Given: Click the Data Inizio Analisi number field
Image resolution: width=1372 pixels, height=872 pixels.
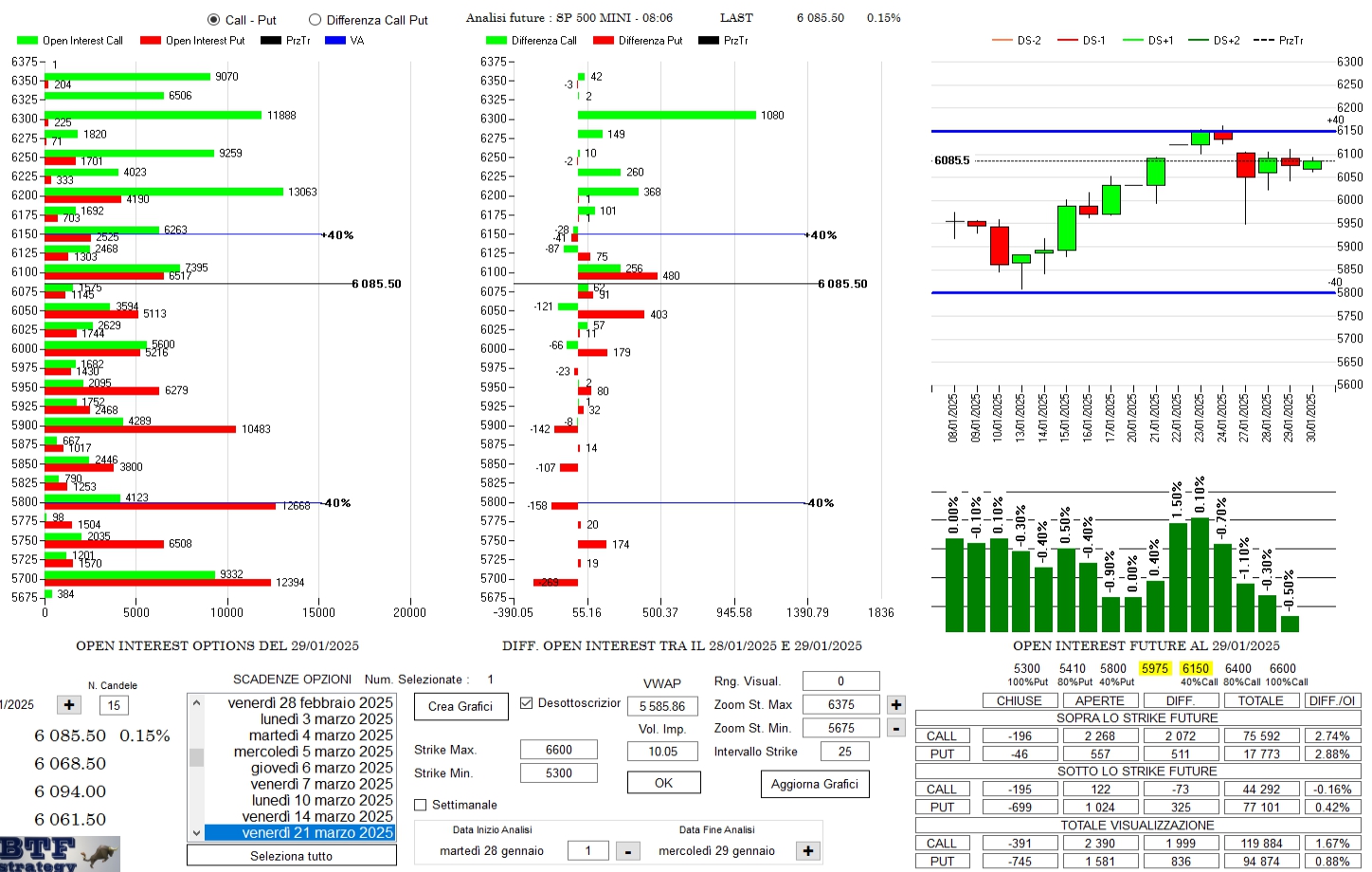Looking at the screenshot, I should (x=587, y=851).
